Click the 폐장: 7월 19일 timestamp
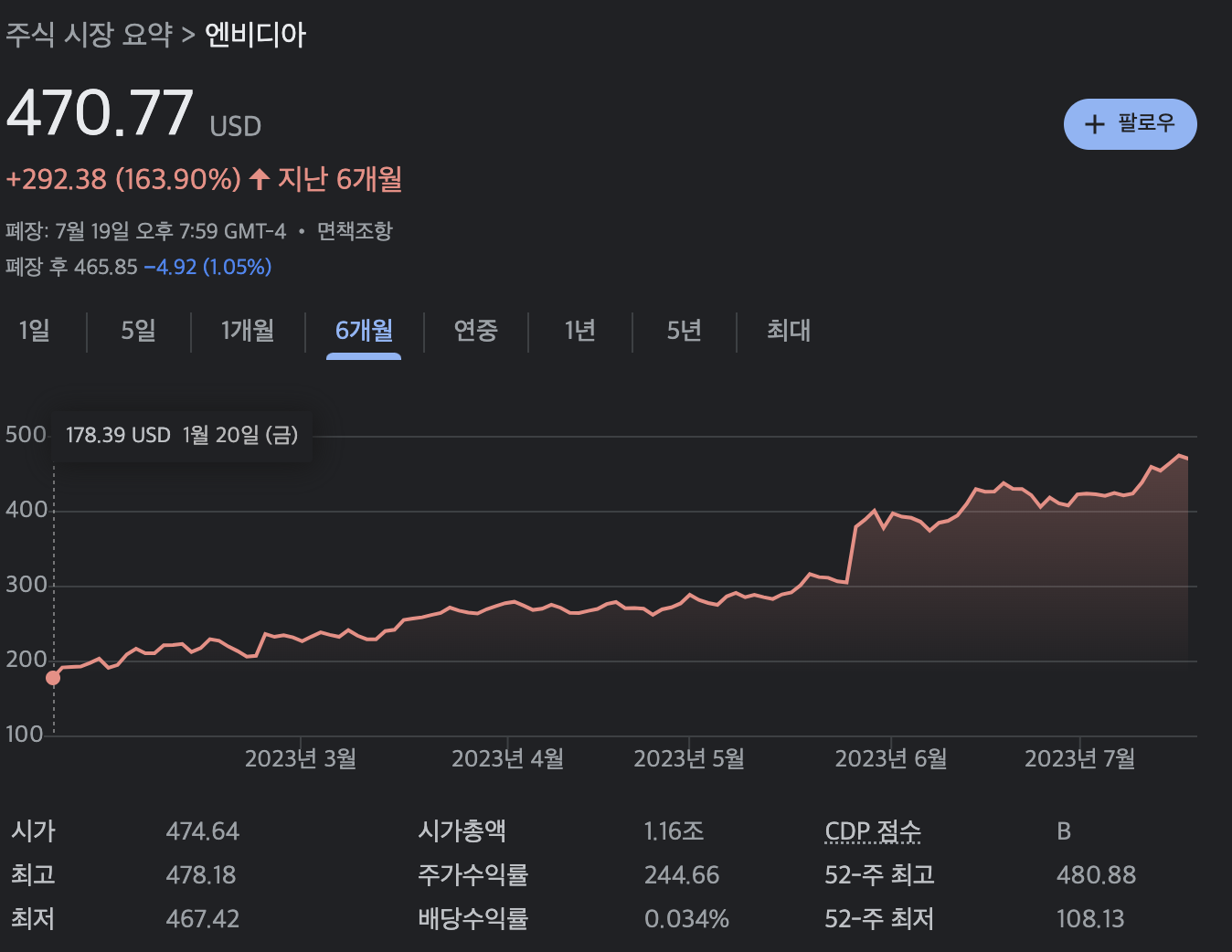The width and height of the screenshot is (1232, 952). point(146,231)
